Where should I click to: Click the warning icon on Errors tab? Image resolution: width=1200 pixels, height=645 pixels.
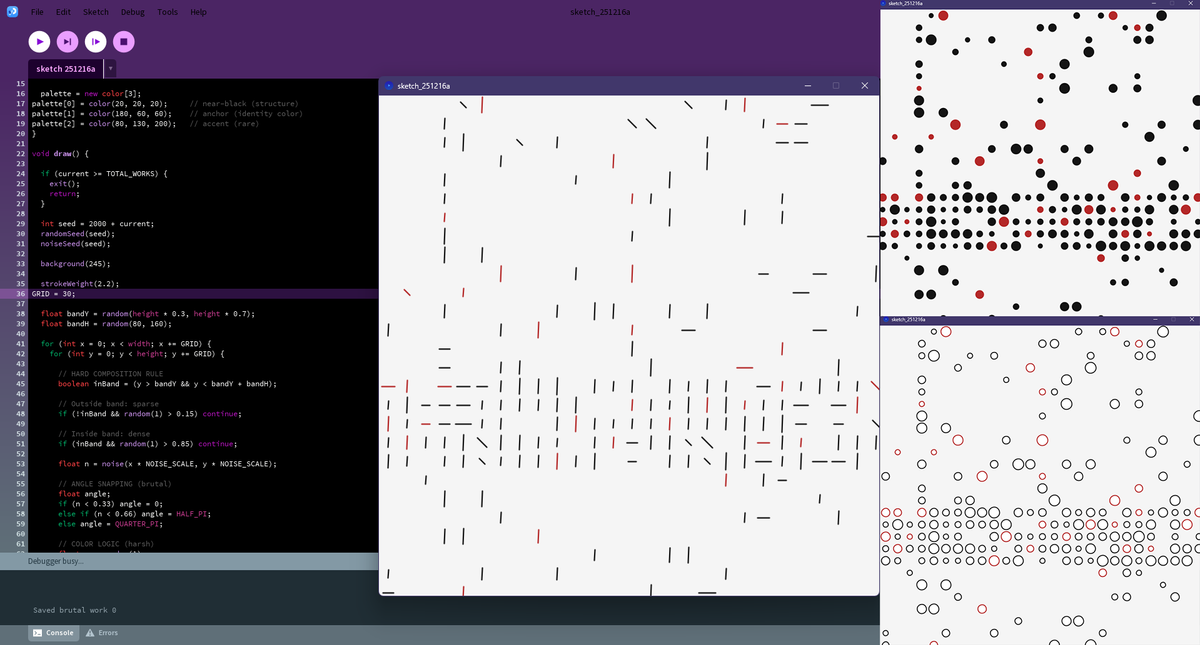tap(90, 633)
